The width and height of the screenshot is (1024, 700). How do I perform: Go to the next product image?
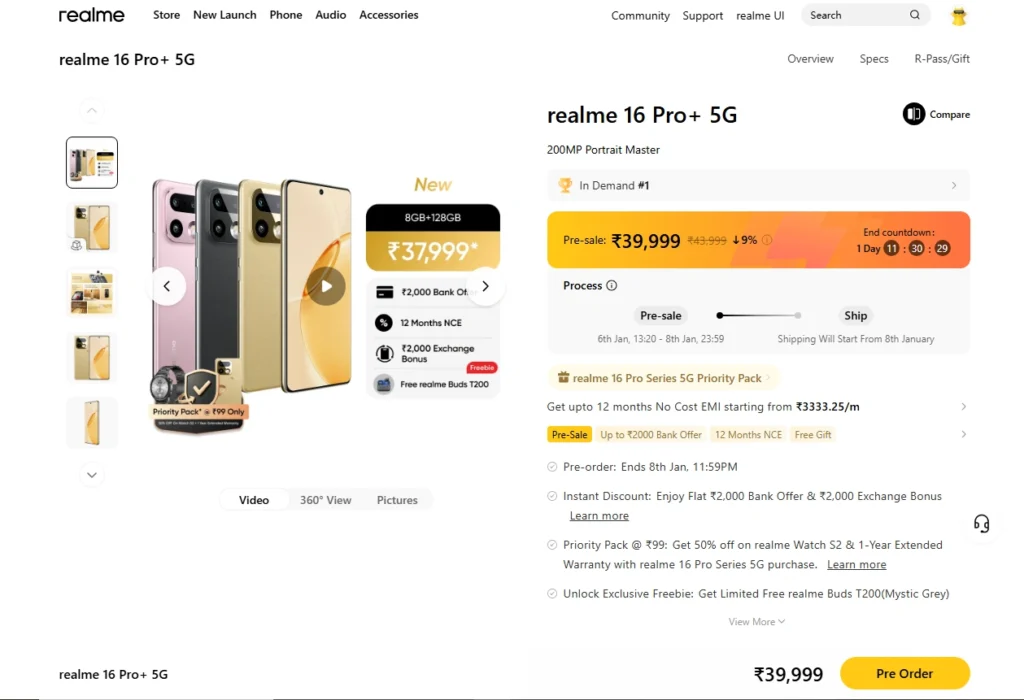click(485, 286)
